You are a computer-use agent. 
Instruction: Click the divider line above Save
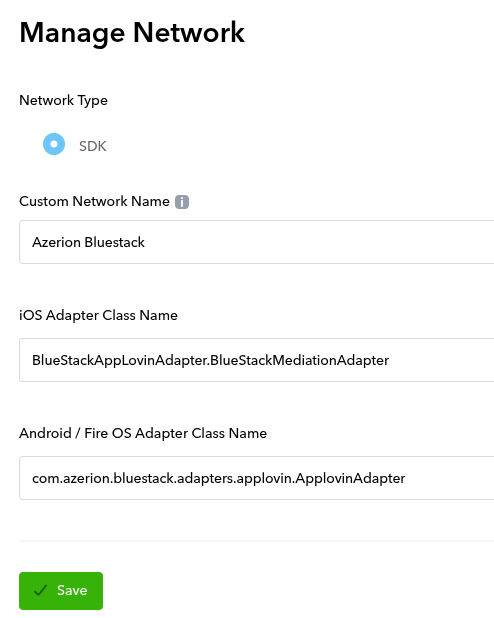point(256,541)
